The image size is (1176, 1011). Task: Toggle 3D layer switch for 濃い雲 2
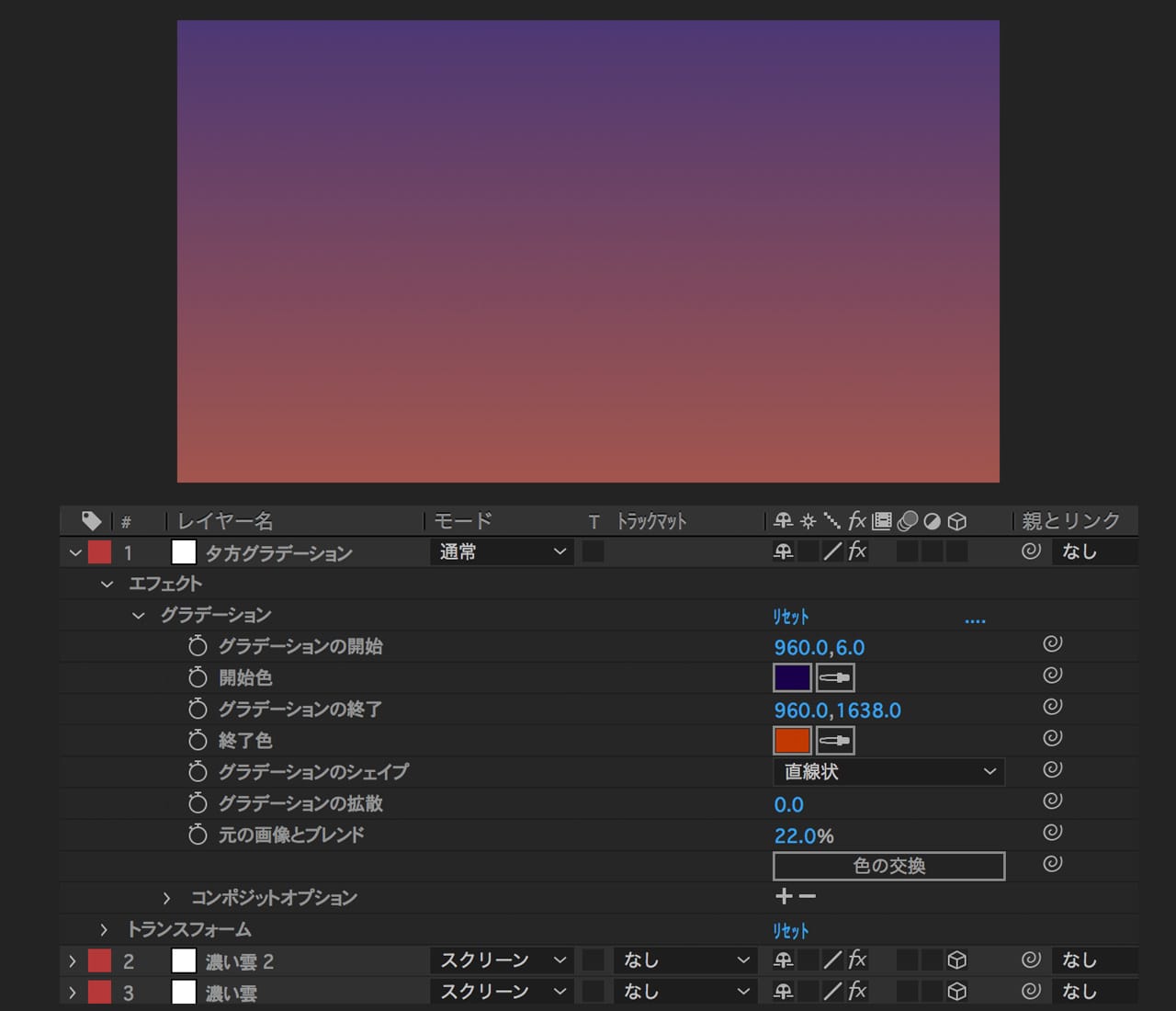[x=956, y=960]
